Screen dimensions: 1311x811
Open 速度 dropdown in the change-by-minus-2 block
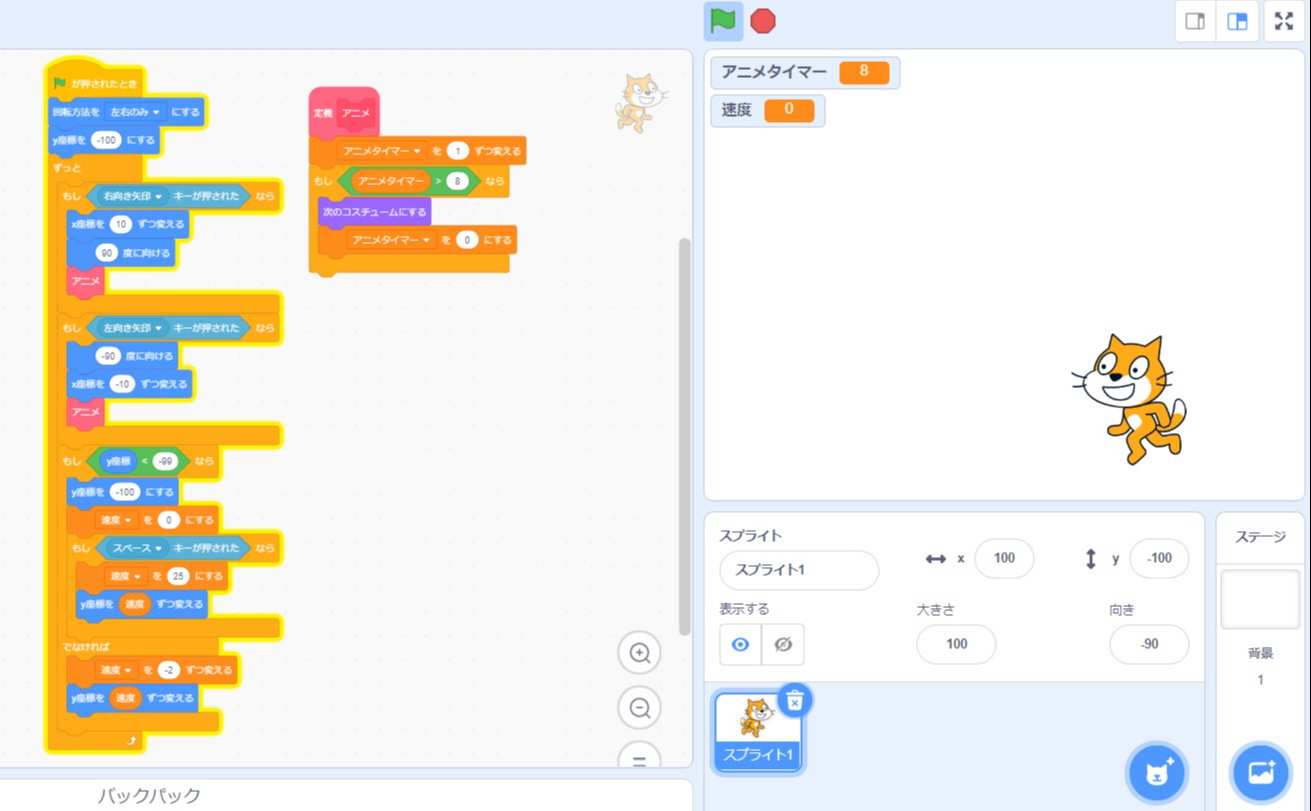[x=118, y=670]
